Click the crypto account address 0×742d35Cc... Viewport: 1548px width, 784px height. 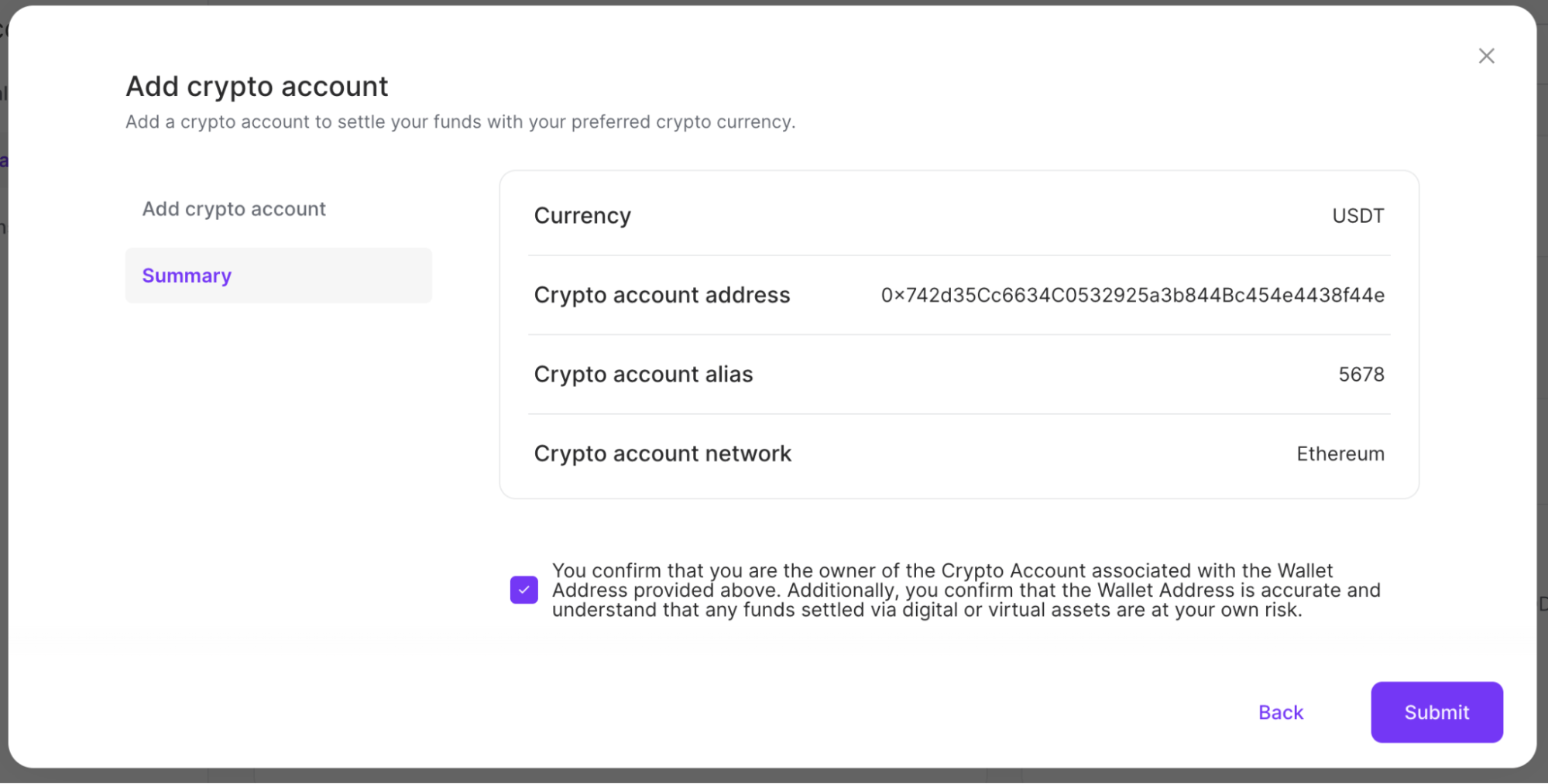[x=1133, y=295]
